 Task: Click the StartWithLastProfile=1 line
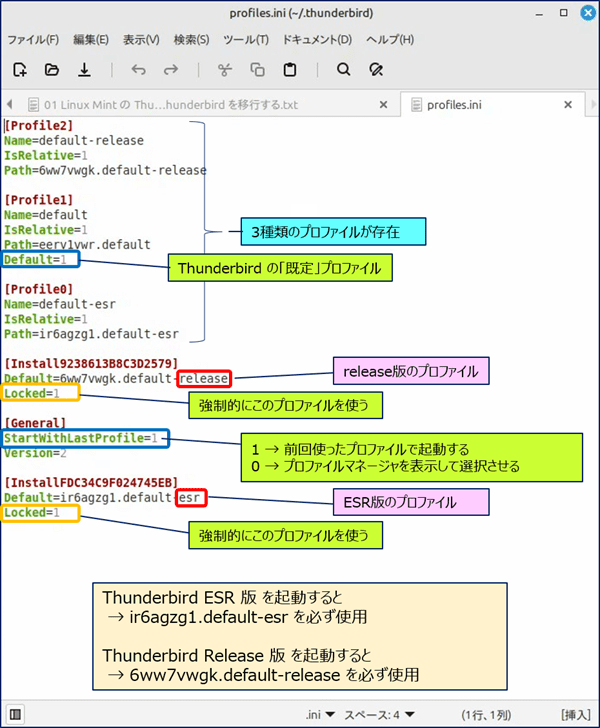coord(81,438)
